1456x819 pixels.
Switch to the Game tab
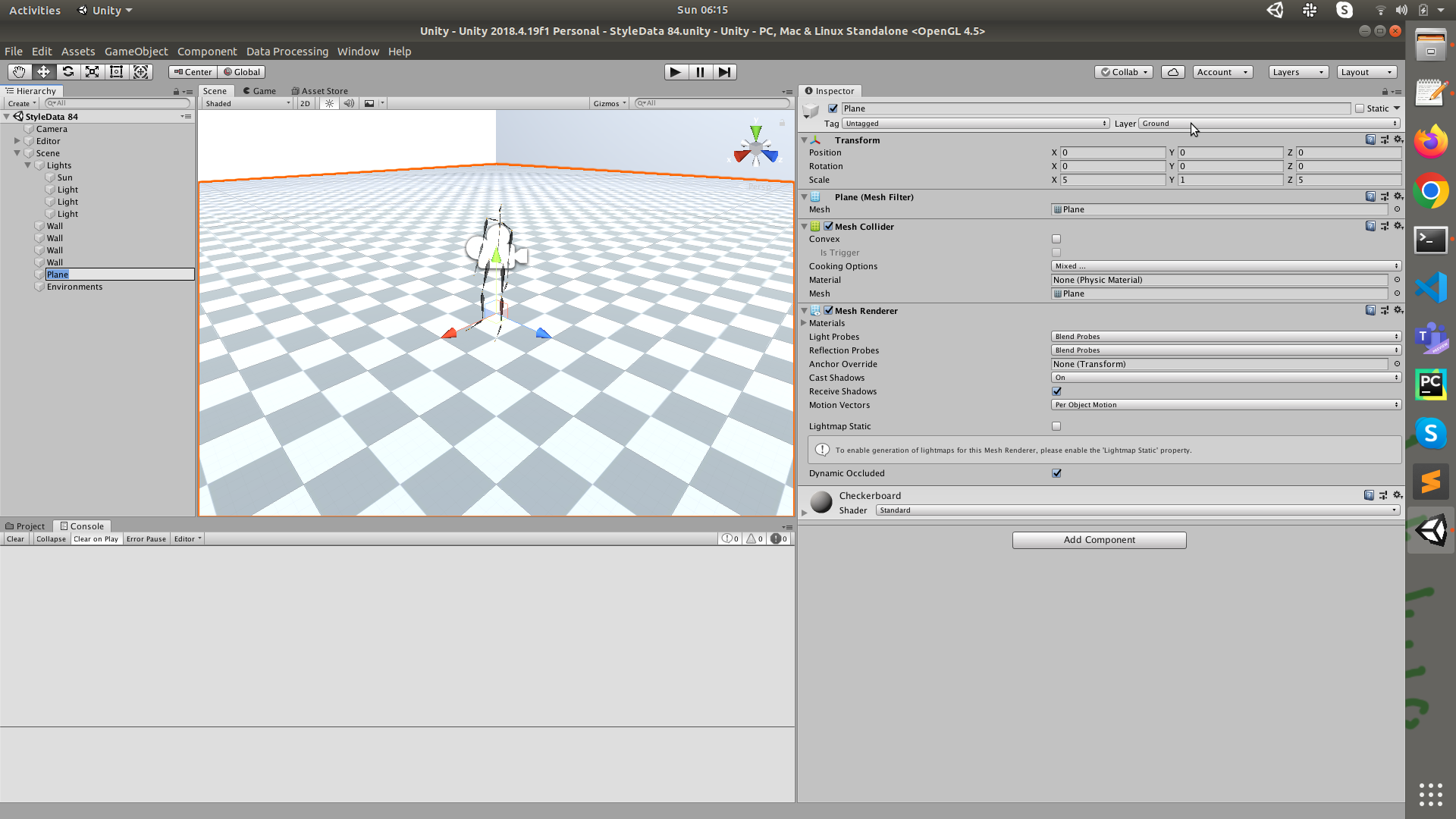click(259, 91)
